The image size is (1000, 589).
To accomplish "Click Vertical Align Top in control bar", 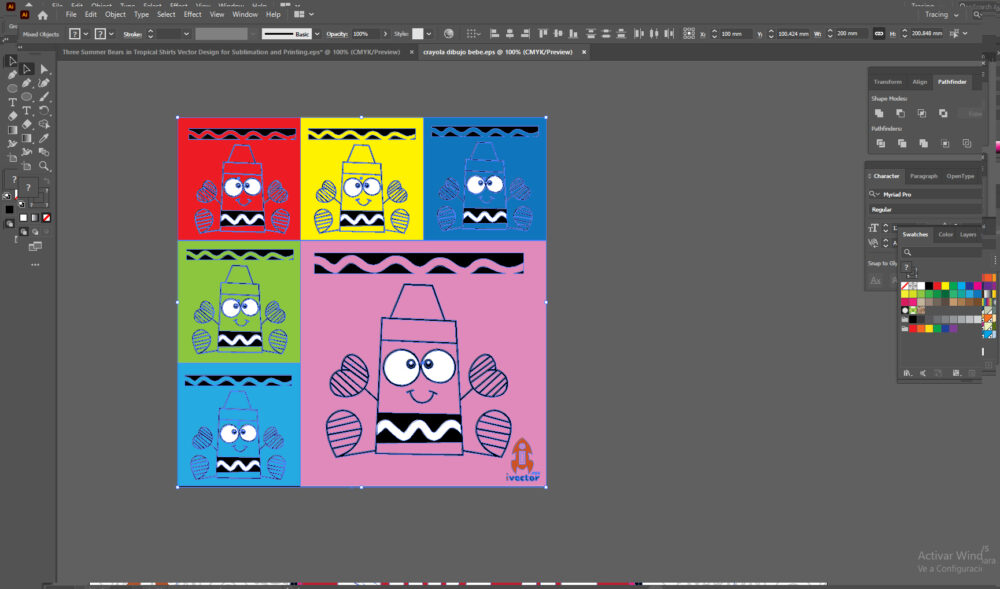I will [x=543, y=34].
